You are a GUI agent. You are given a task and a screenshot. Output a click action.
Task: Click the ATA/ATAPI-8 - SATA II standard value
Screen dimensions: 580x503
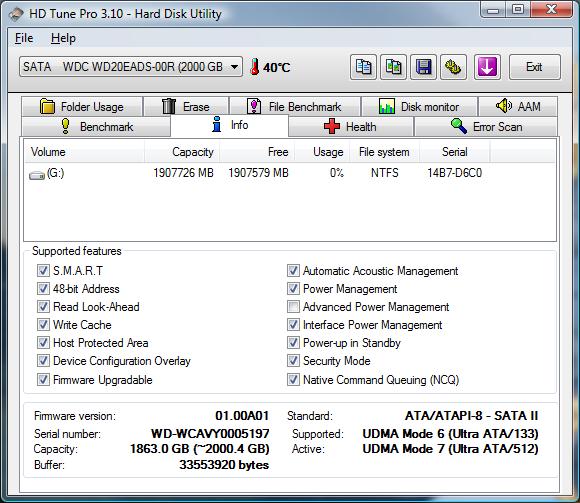[x=471, y=416]
